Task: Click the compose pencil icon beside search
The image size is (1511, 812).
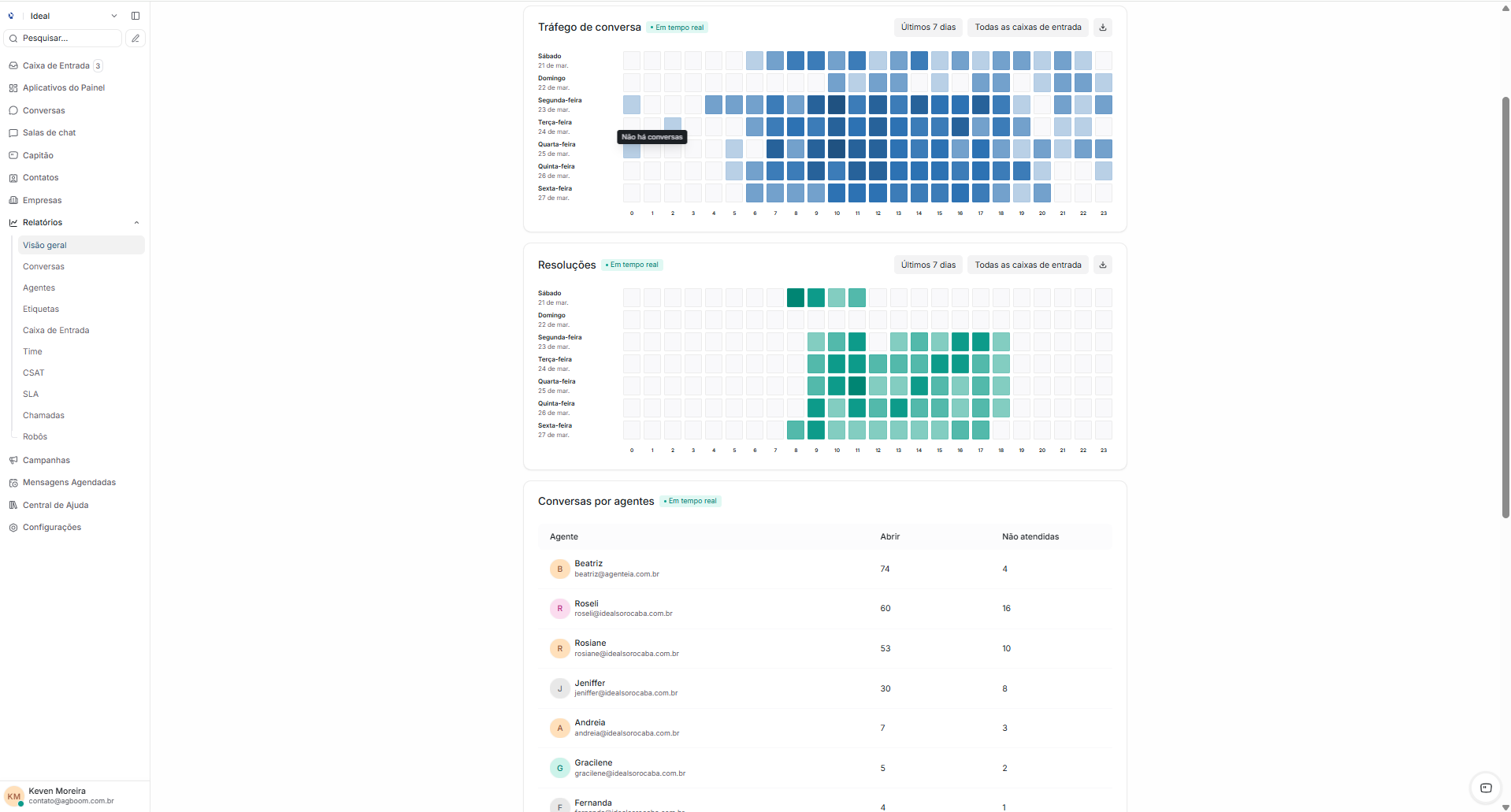Action: coord(135,38)
